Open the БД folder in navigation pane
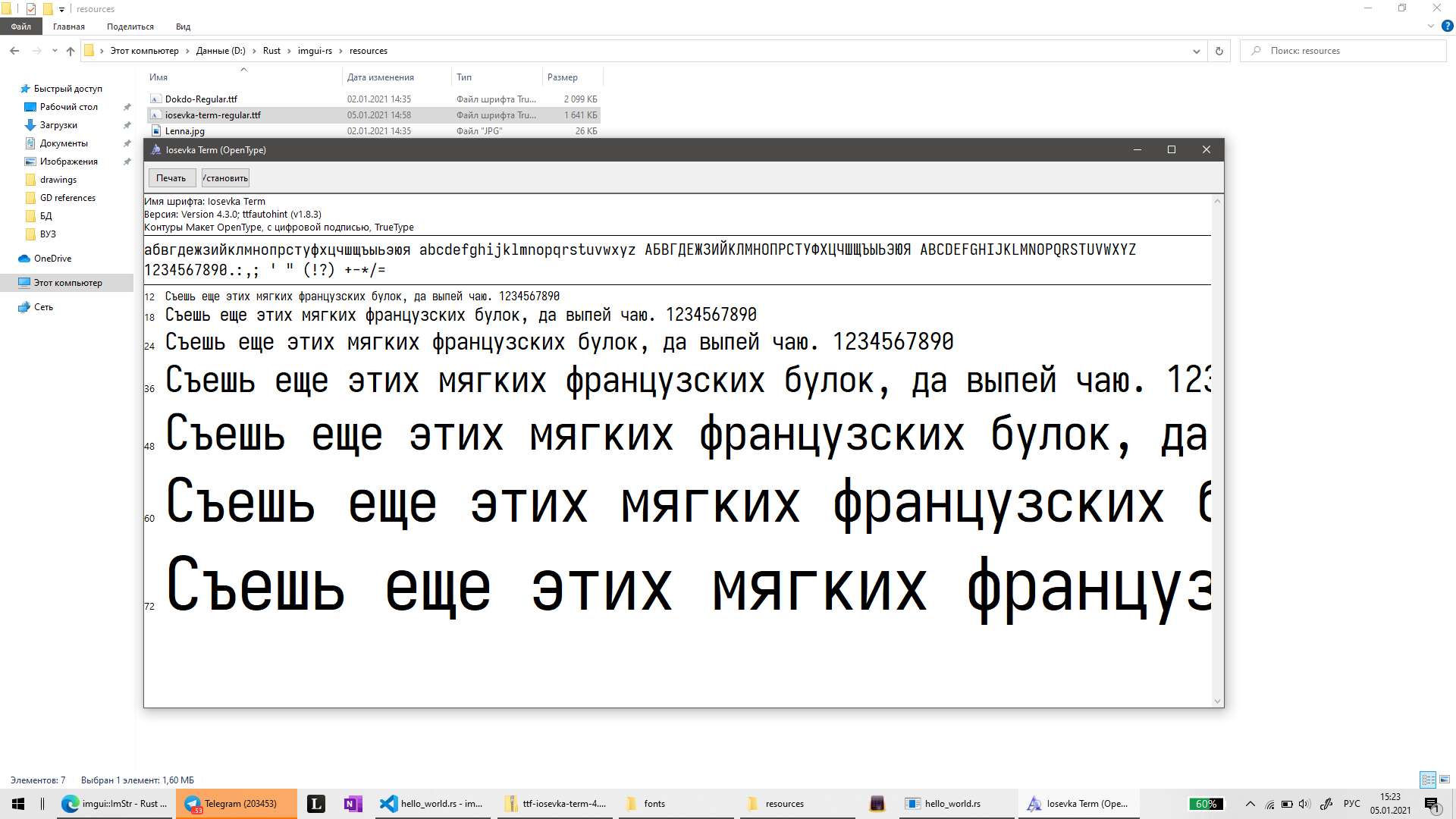1456x819 pixels. pos(45,216)
